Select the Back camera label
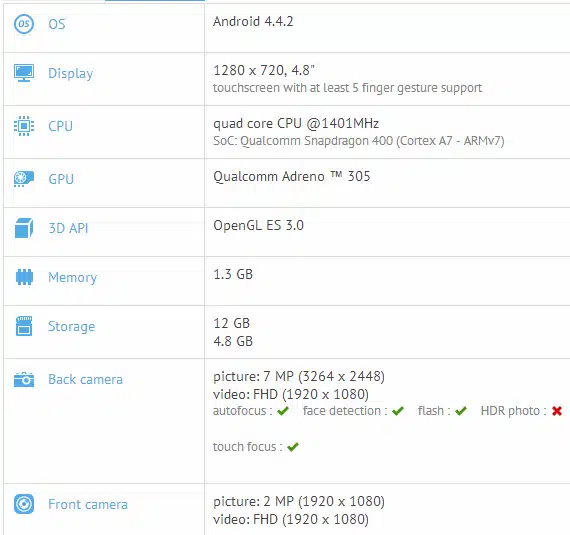The width and height of the screenshot is (570, 535). coord(86,379)
